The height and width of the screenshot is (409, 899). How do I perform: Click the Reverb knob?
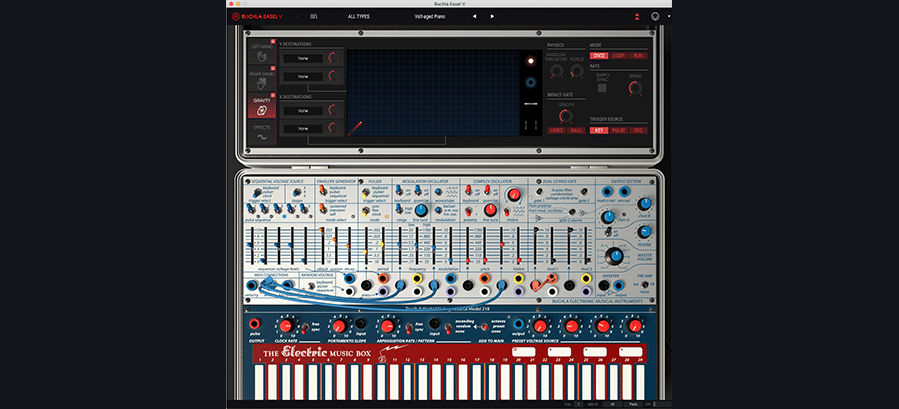pyautogui.click(x=644, y=232)
